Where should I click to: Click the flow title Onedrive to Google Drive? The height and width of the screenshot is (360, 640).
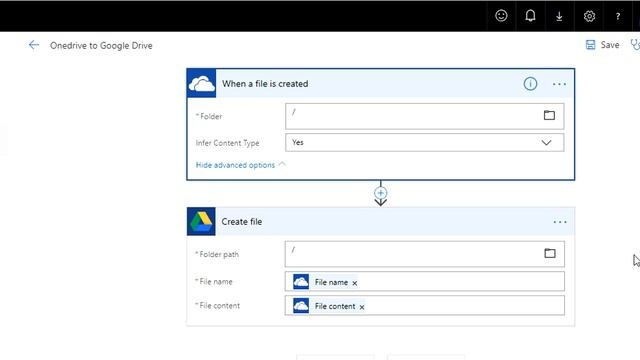[101, 45]
